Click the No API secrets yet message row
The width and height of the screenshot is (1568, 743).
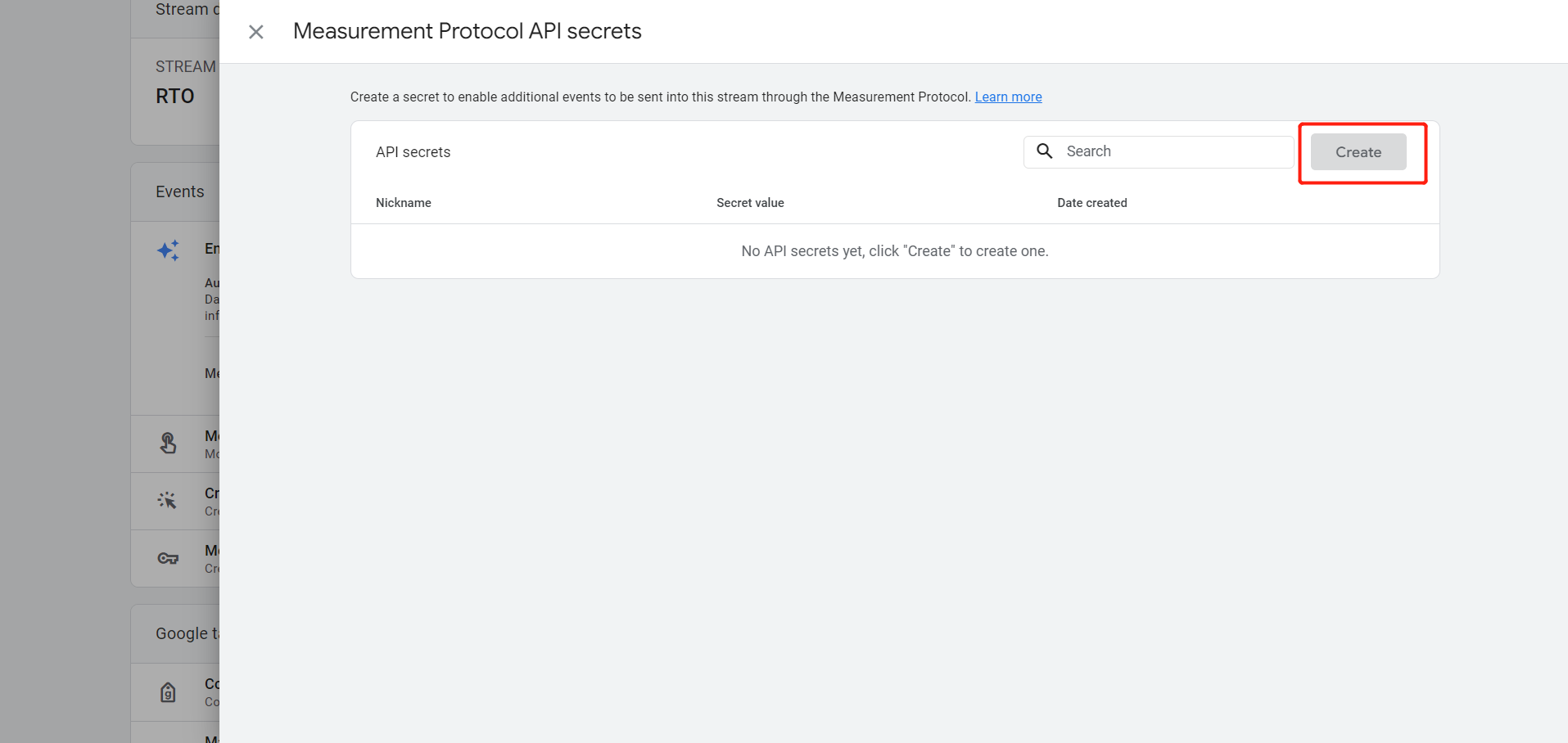pyautogui.click(x=895, y=251)
